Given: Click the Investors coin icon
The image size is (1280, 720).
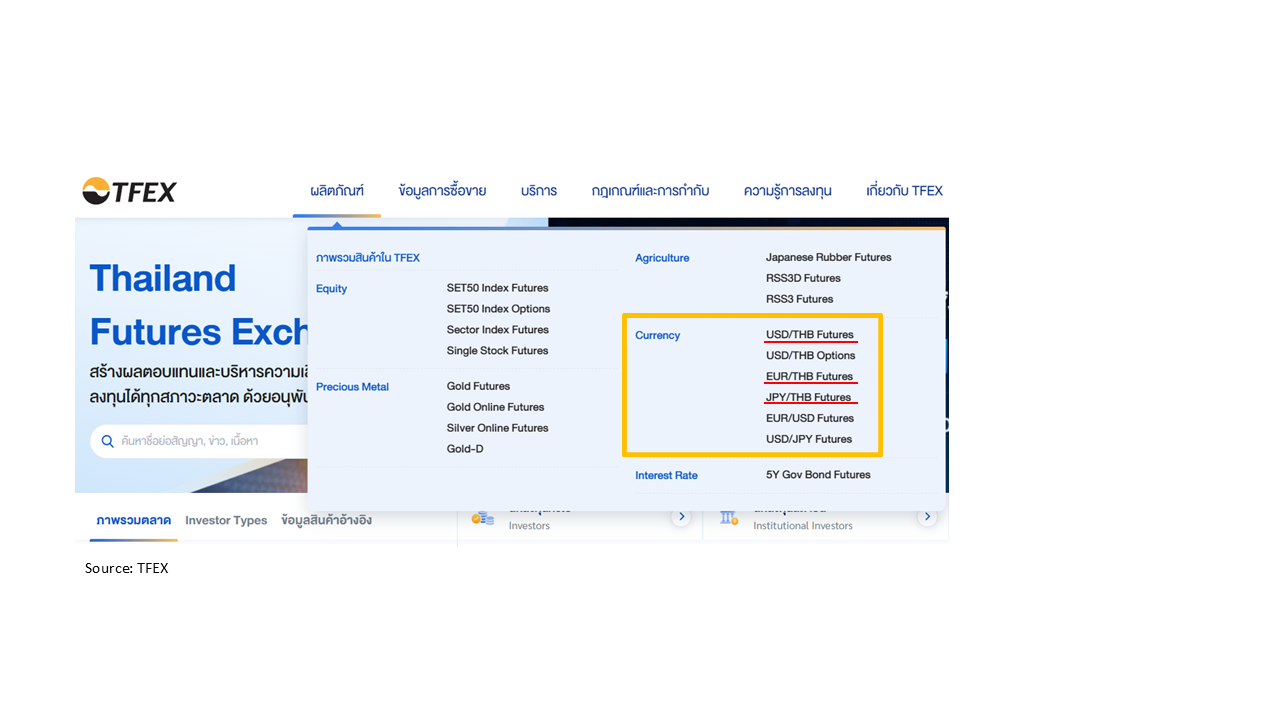Looking at the screenshot, I should coord(483,518).
